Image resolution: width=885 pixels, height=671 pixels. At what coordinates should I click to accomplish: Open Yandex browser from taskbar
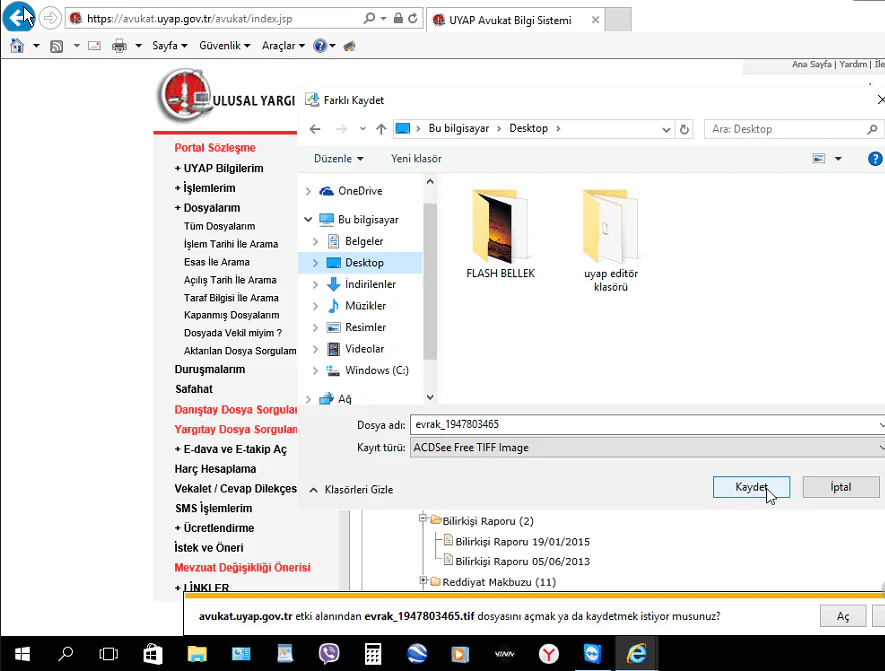[x=549, y=654]
